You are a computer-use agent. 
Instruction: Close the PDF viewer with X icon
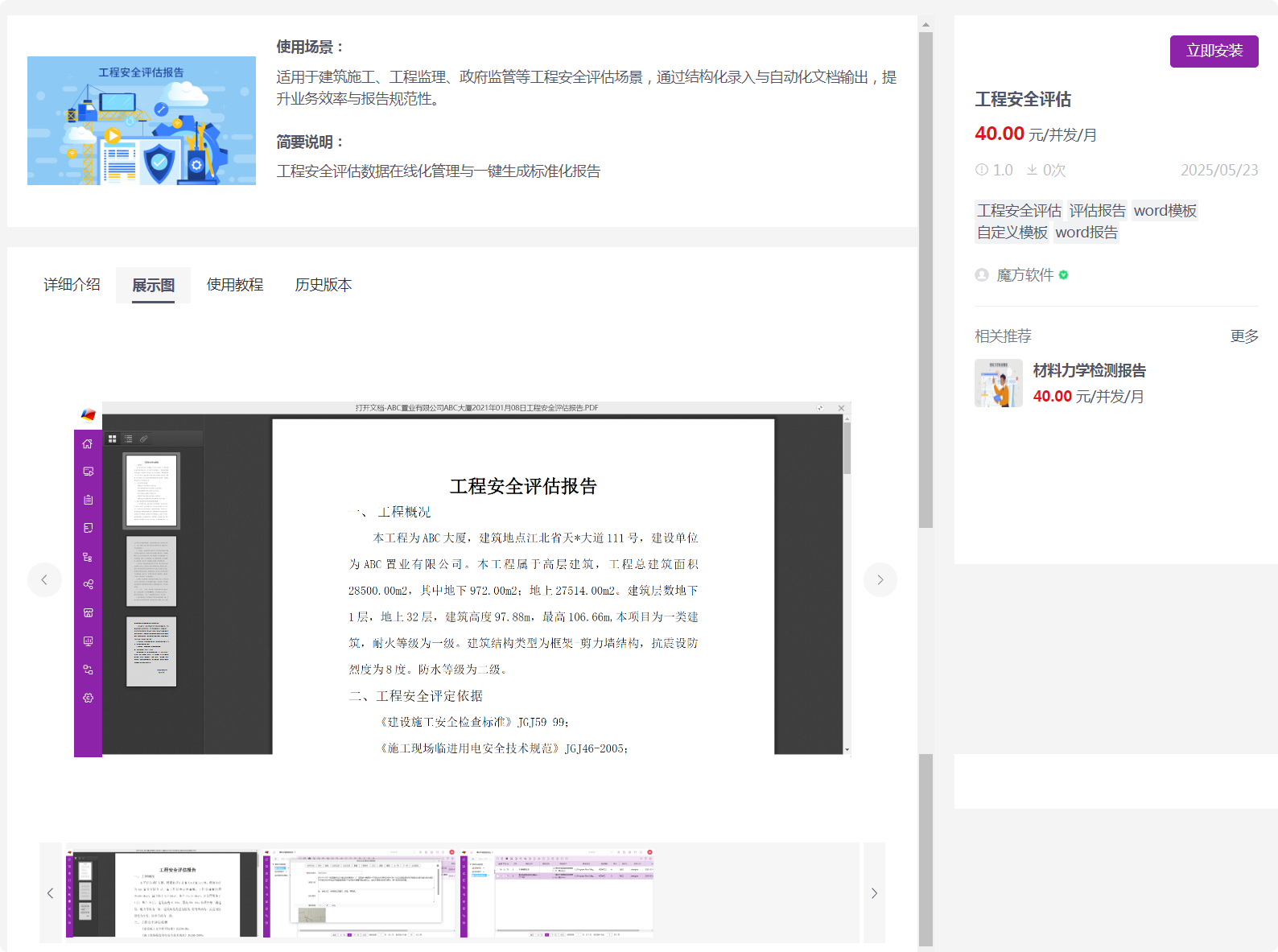841,408
